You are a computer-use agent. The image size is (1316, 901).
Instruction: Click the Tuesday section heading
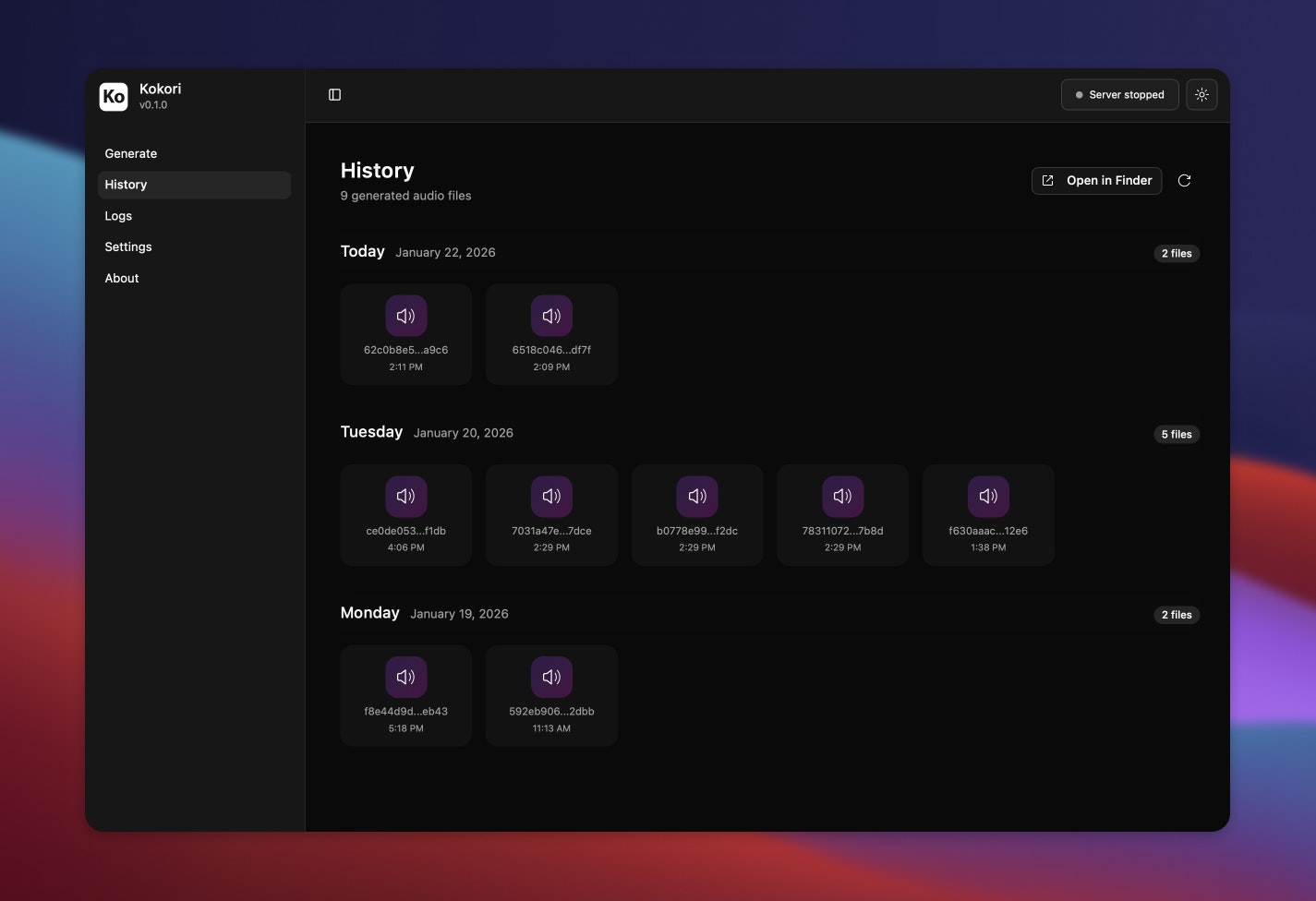coord(371,432)
